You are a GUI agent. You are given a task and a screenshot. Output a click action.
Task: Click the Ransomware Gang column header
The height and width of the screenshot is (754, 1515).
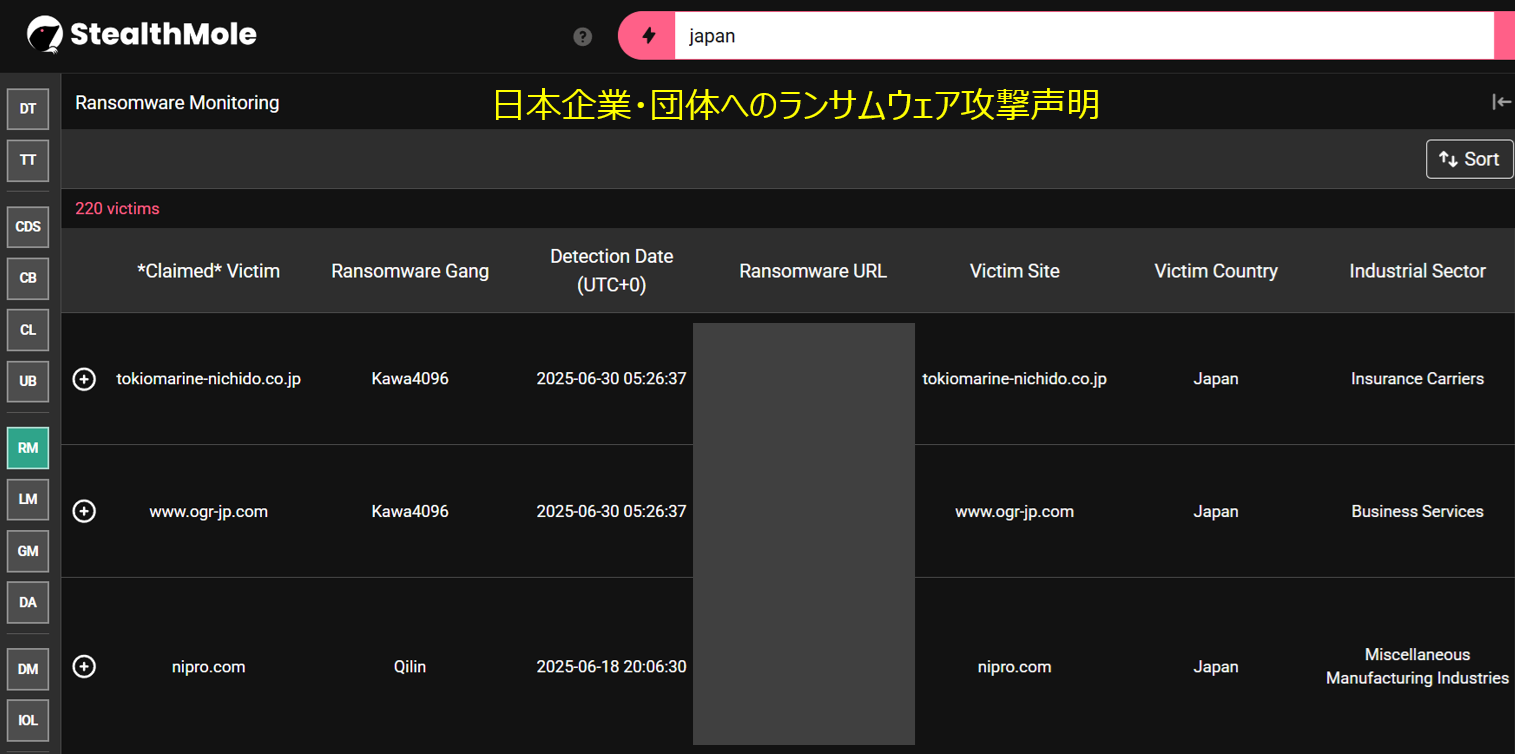[x=410, y=271]
